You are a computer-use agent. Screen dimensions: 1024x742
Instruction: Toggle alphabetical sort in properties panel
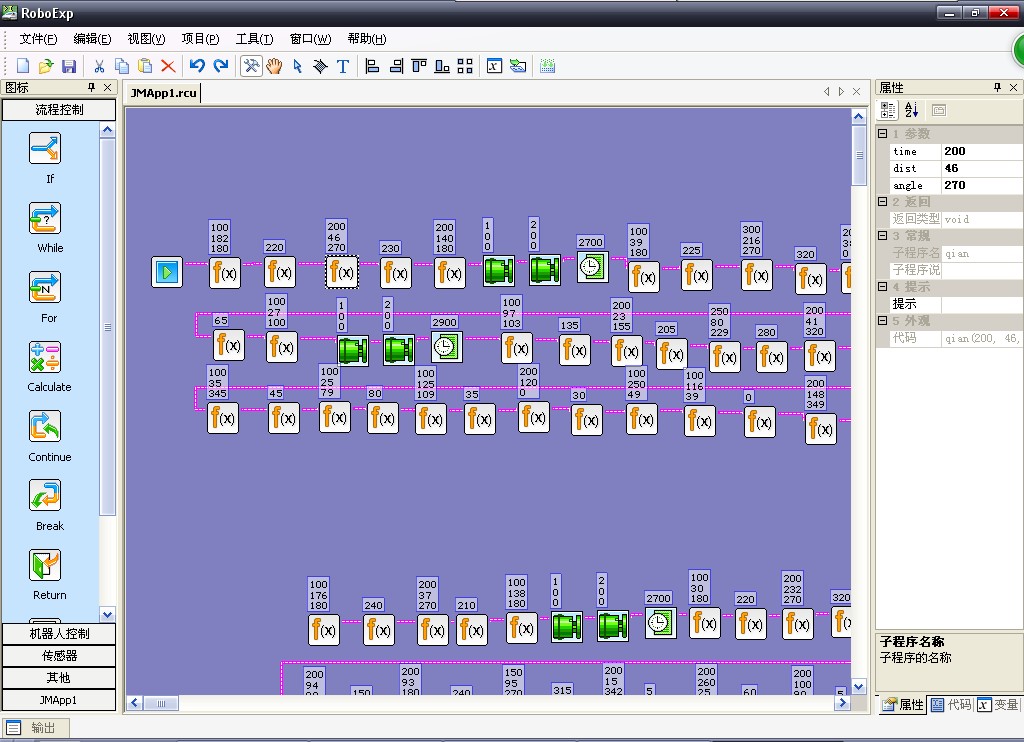(x=912, y=110)
